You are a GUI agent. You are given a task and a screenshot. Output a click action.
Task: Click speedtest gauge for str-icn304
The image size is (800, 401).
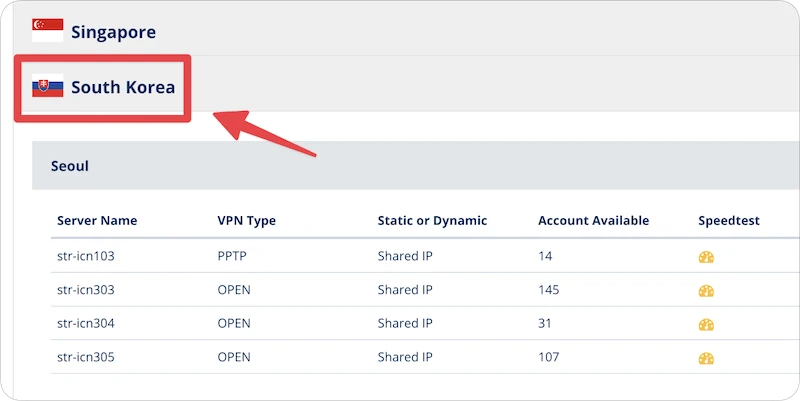706,324
